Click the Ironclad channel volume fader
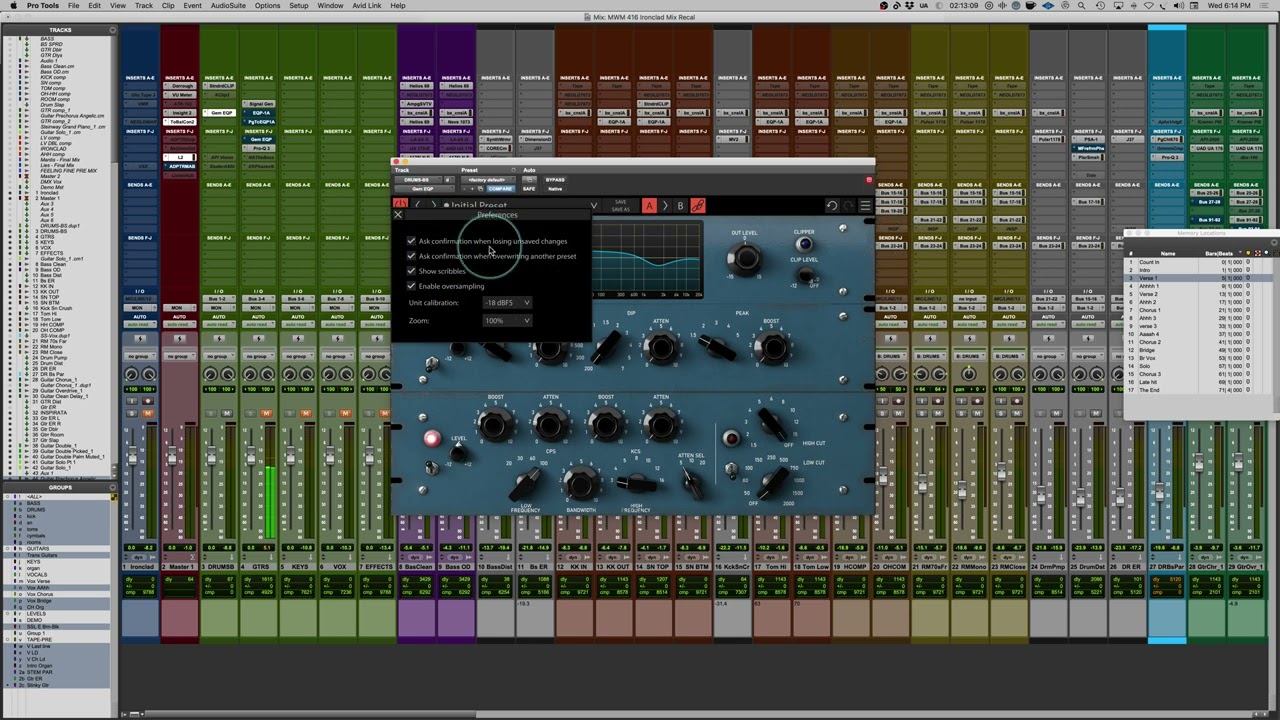The height and width of the screenshot is (720, 1280). click(x=131, y=457)
